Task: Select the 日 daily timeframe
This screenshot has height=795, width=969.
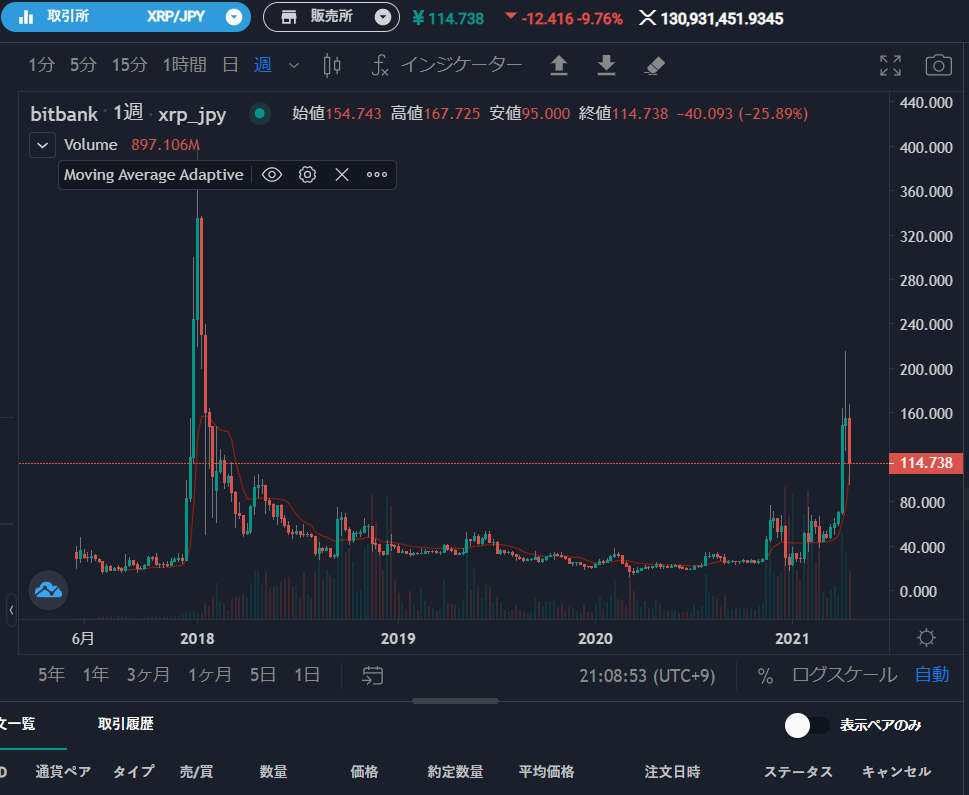Action: (230, 64)
